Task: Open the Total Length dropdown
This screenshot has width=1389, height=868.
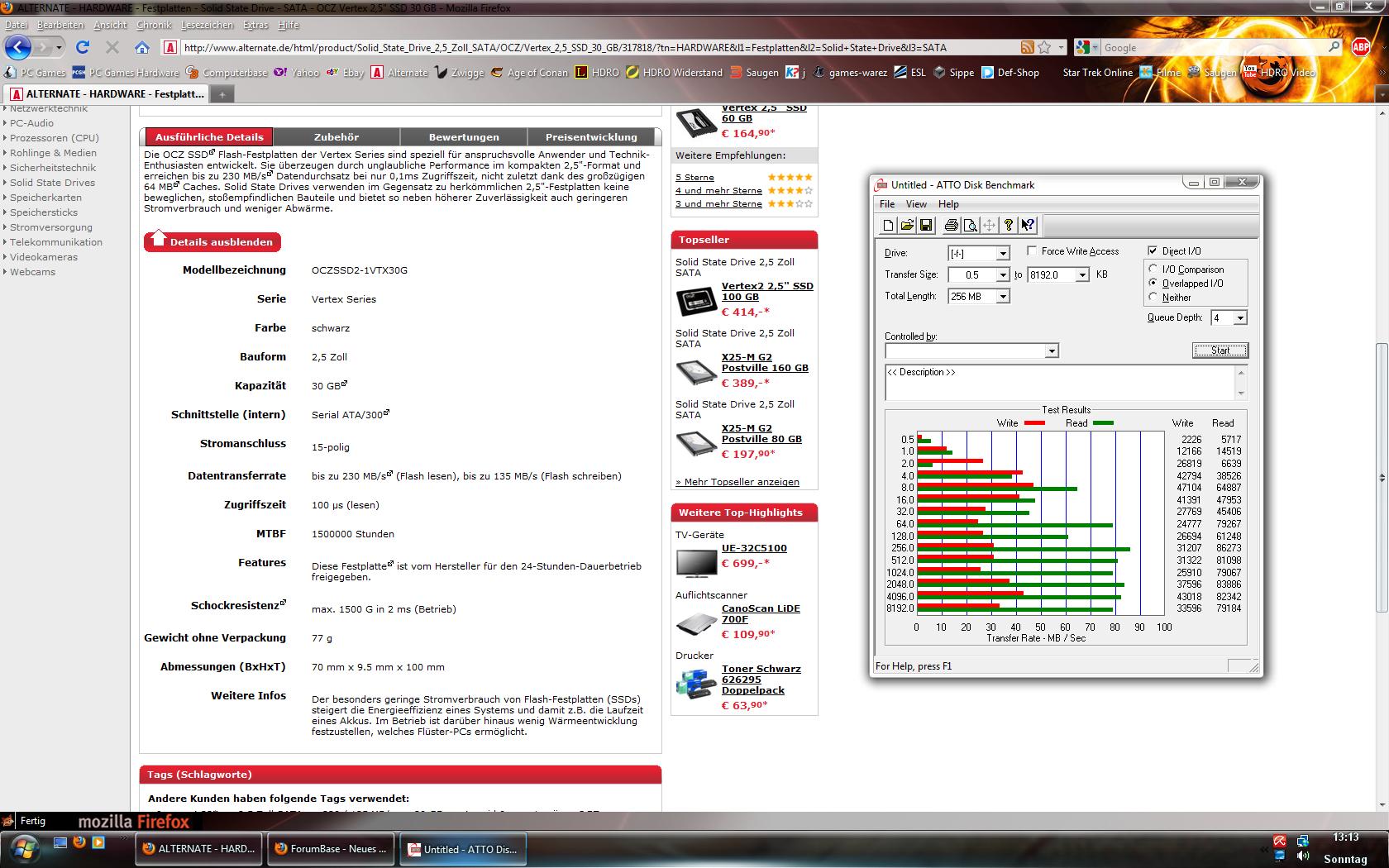Action: [x=1003, y=296]
